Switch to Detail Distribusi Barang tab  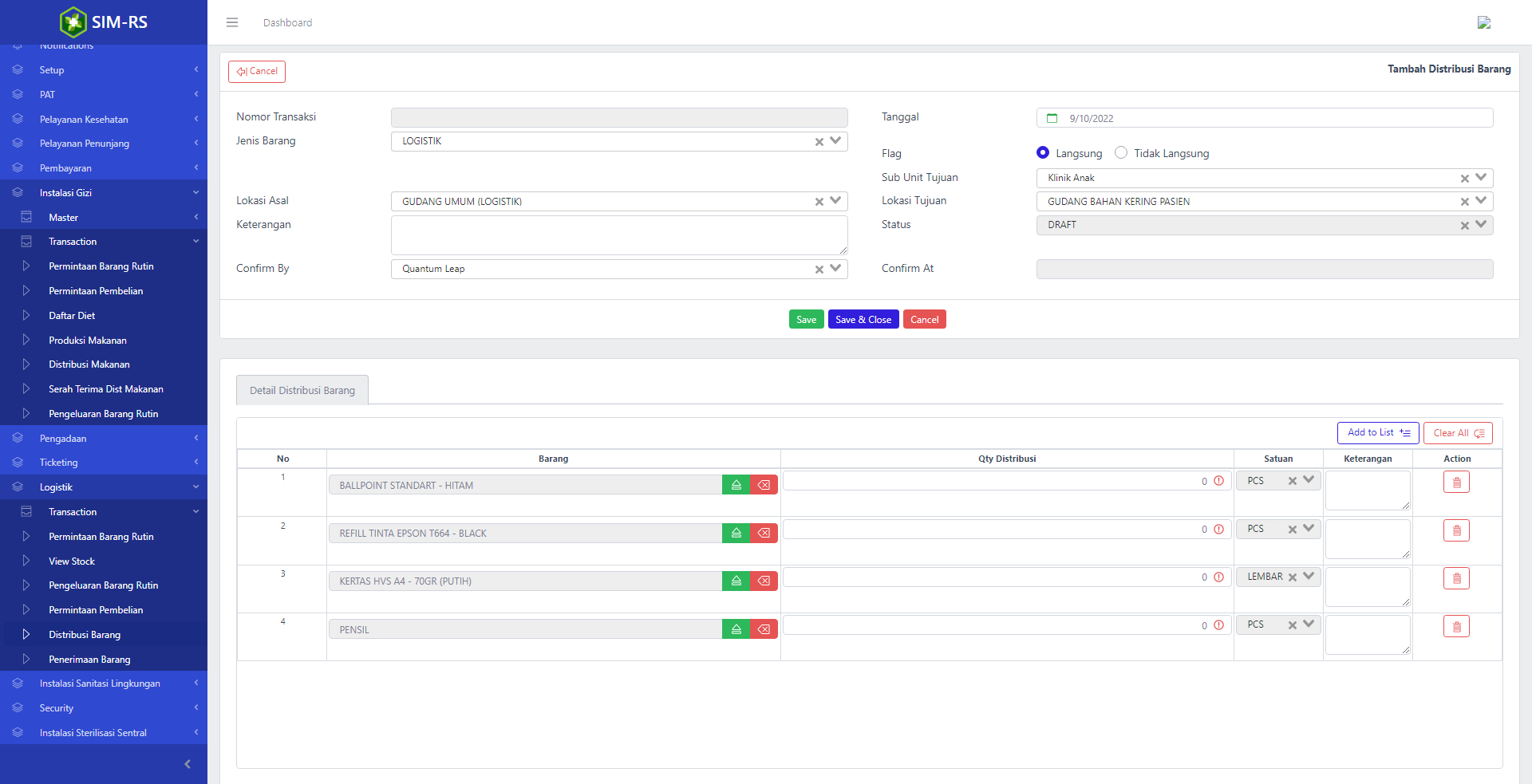[x=302, y=390]
